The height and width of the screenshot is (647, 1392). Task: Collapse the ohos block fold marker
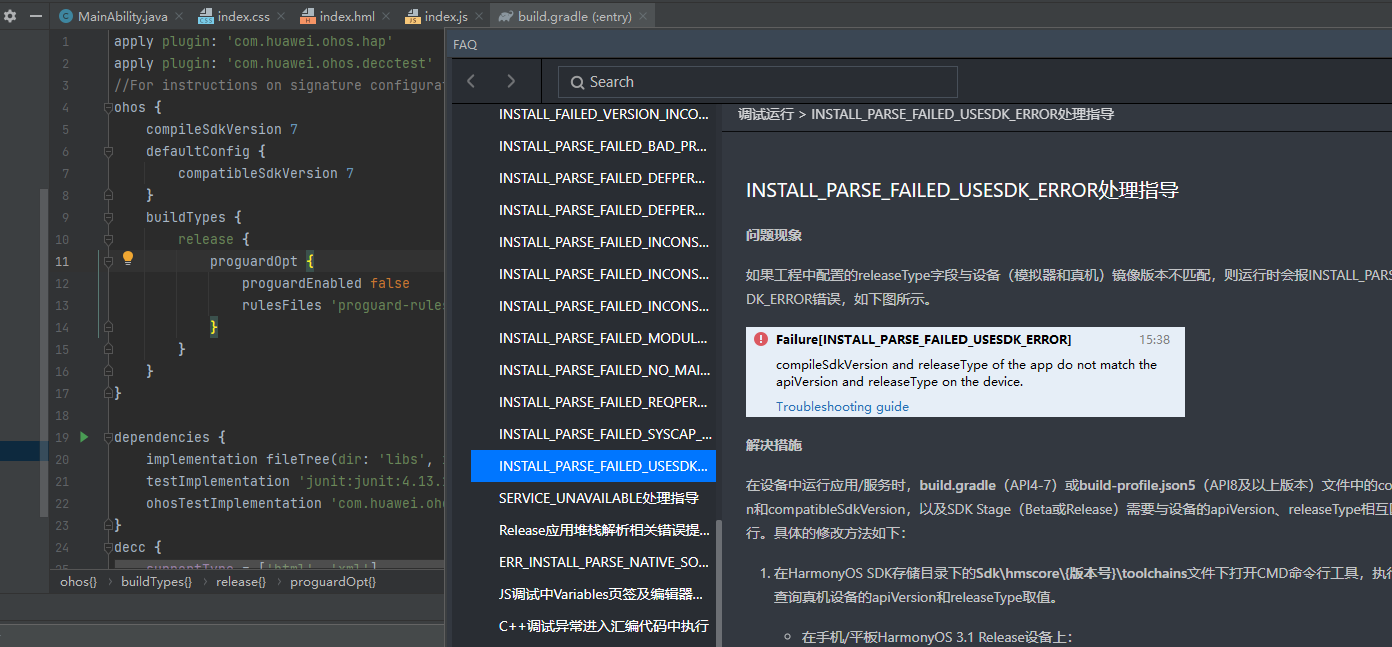click(108, 108)
